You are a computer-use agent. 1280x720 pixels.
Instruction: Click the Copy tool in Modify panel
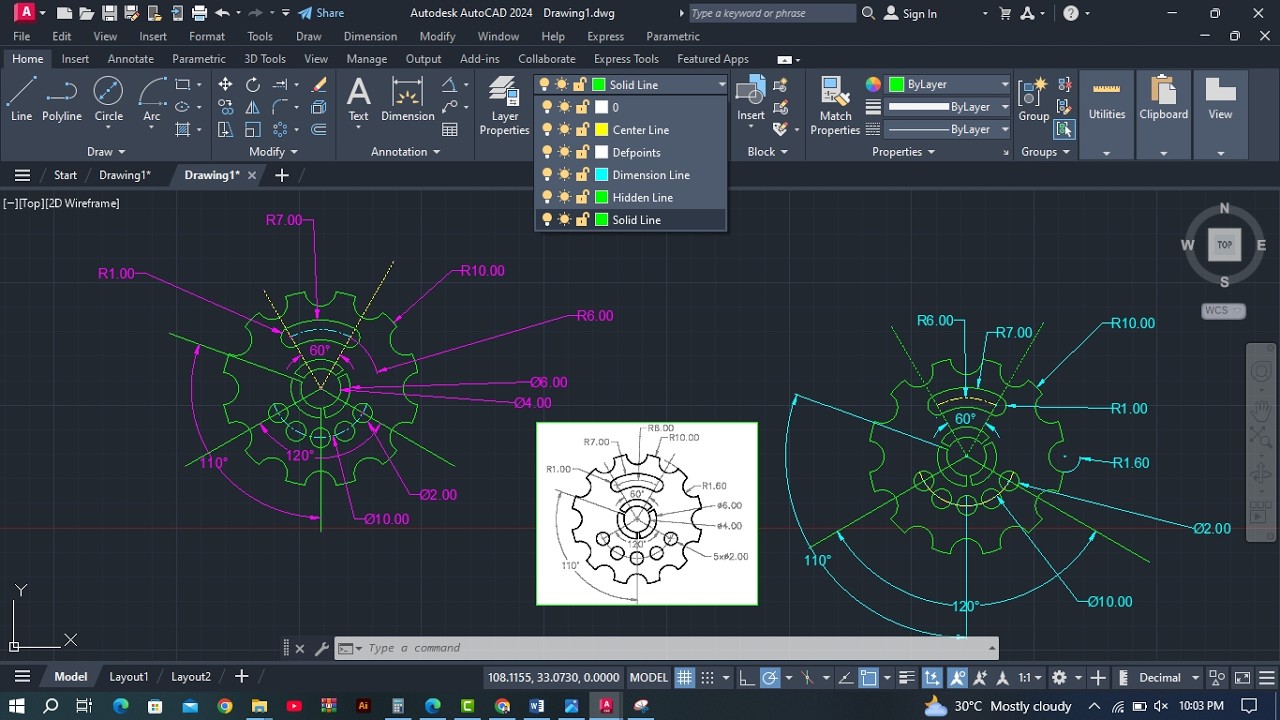[225, 107]
